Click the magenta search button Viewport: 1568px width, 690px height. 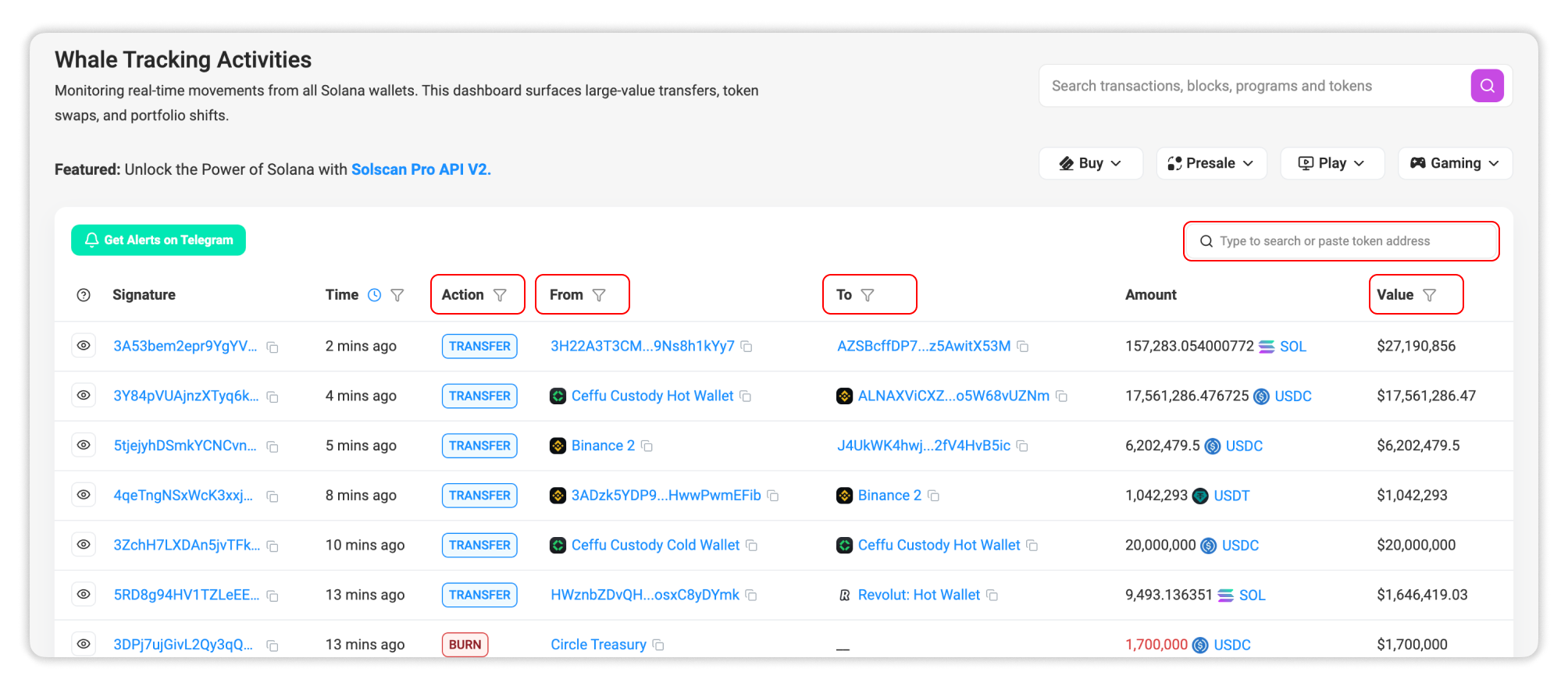[x=1487, y=86]
